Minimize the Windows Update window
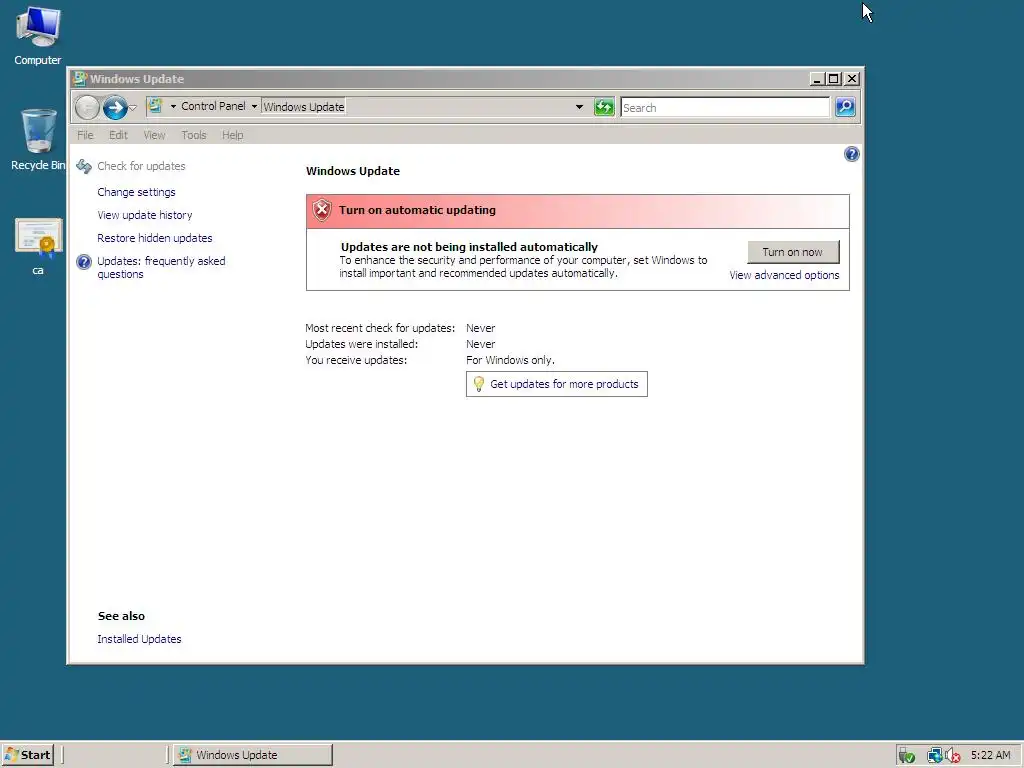1024x768 pixels. 816,79
